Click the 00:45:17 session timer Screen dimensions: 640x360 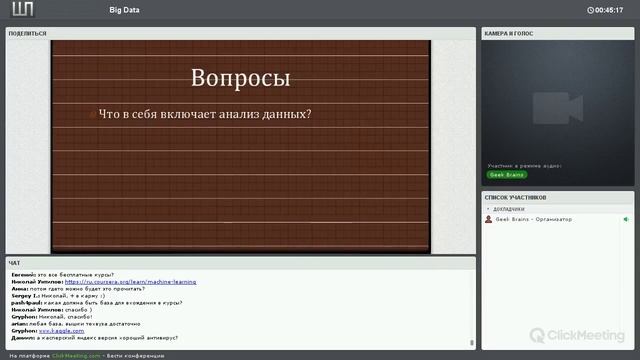[609, 10]
